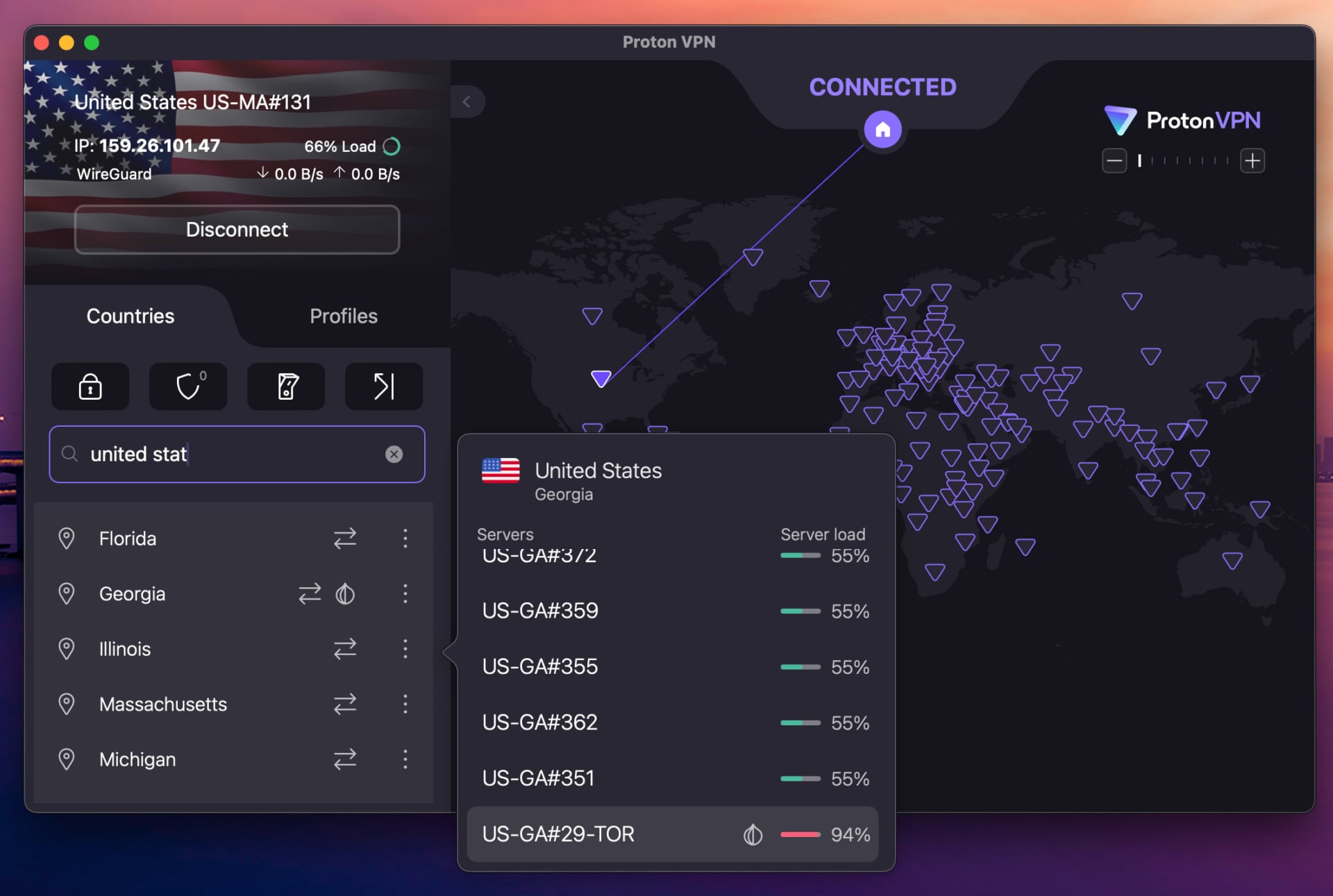Select the US-GA#29-TOR server row
Viewport: 1333px width, 896px height.
point(673,834)
